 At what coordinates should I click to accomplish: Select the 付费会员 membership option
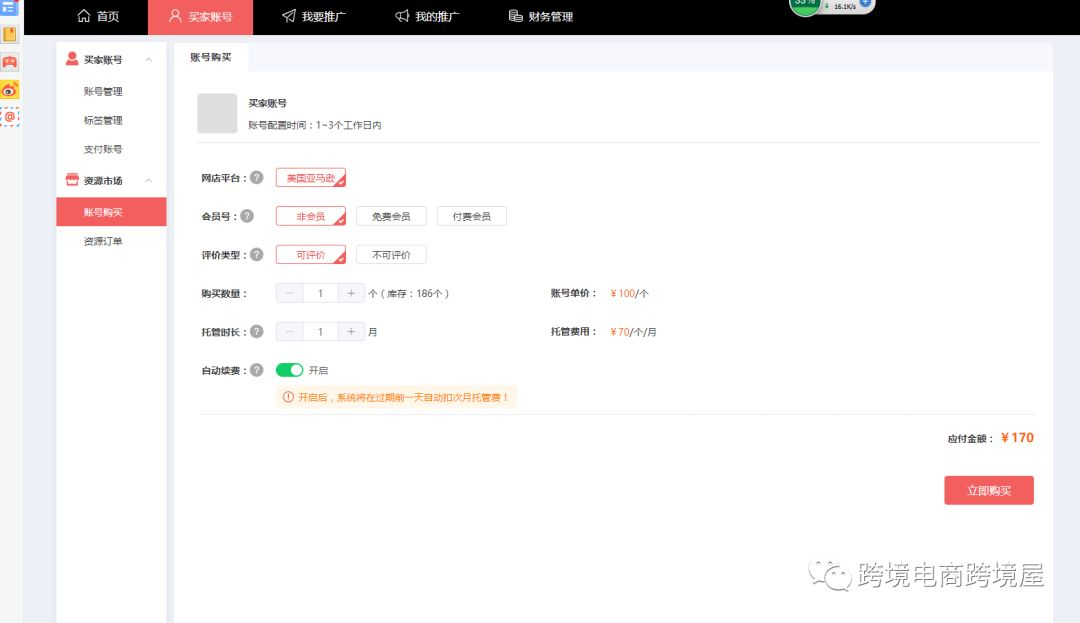point(471,216)
